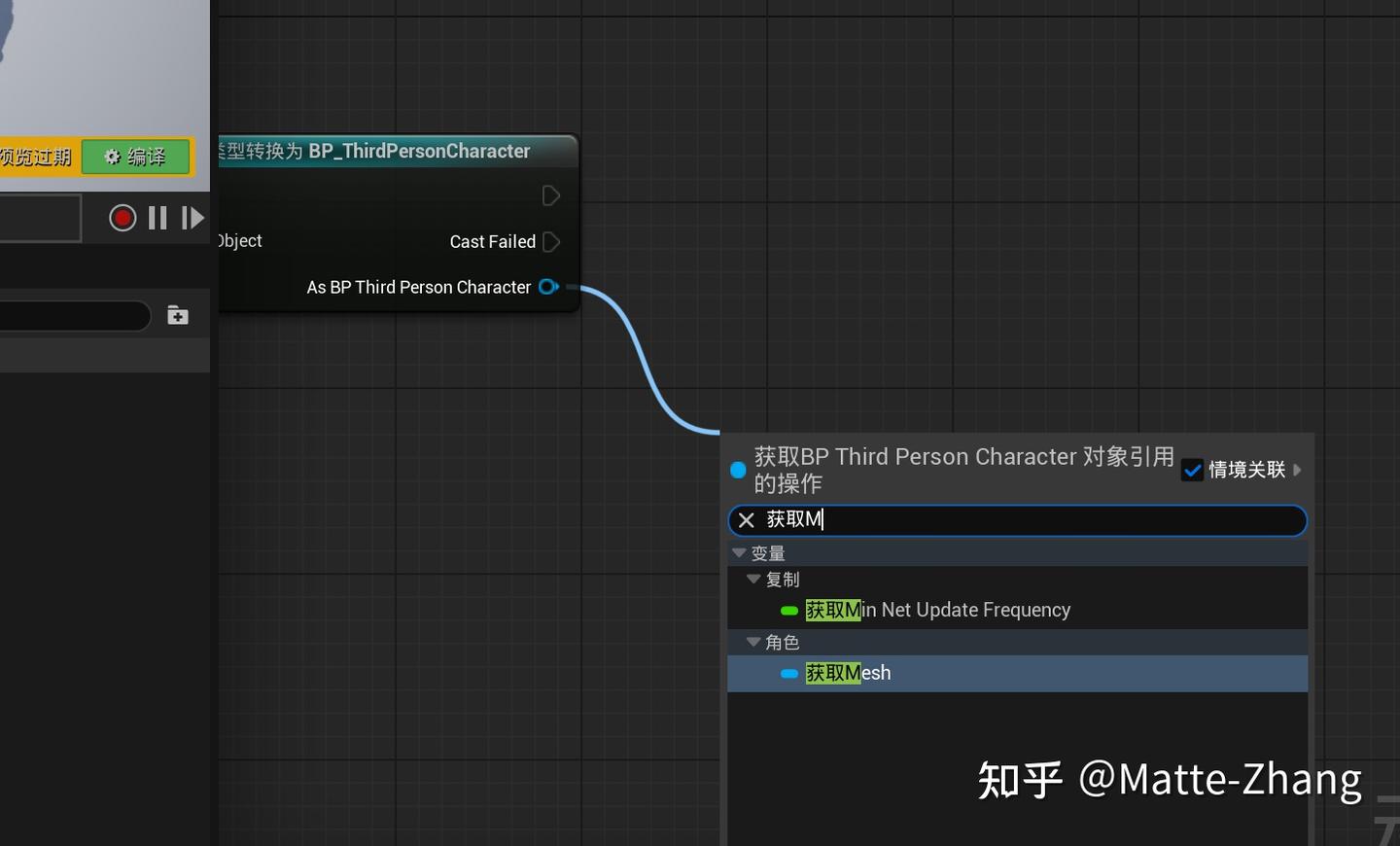Screen dimensions: 1400x846
Task: Collapse the 角色 section
Action: (754, 642)
